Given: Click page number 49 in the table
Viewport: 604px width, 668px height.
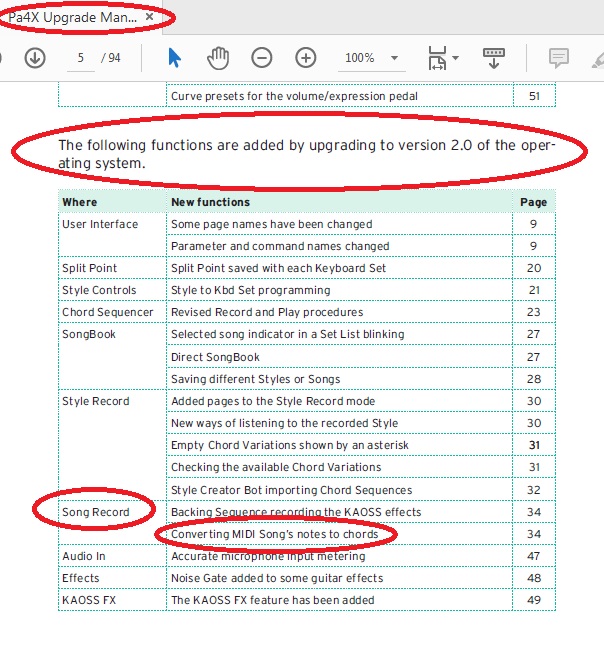Looking at the screenshot, I should click(534, 600).
